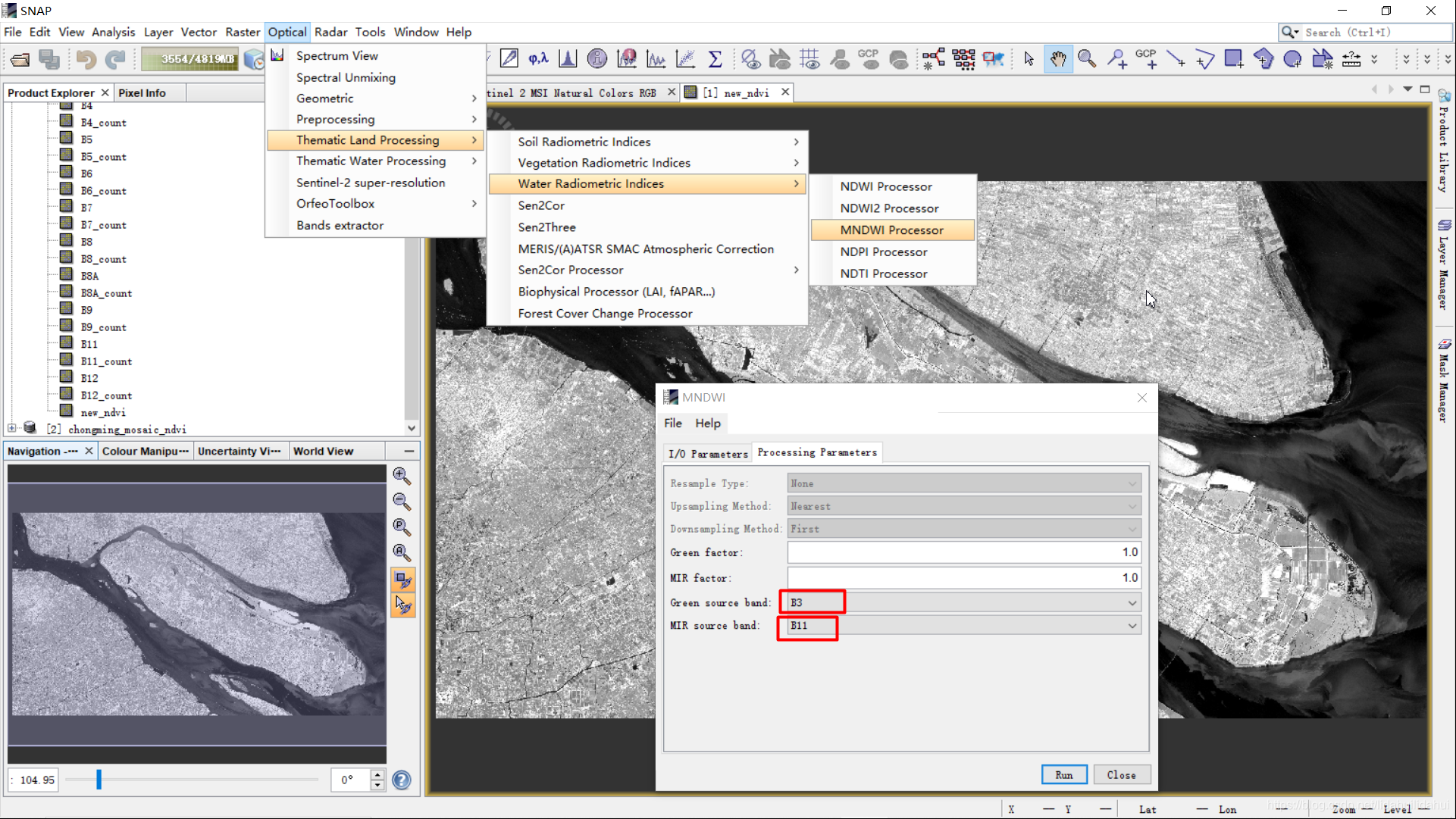The width and height of the screenshot is (1456, 819).
Task: Expand the chongming_mosaic_ndvi product node
Action: pos(12,429)
